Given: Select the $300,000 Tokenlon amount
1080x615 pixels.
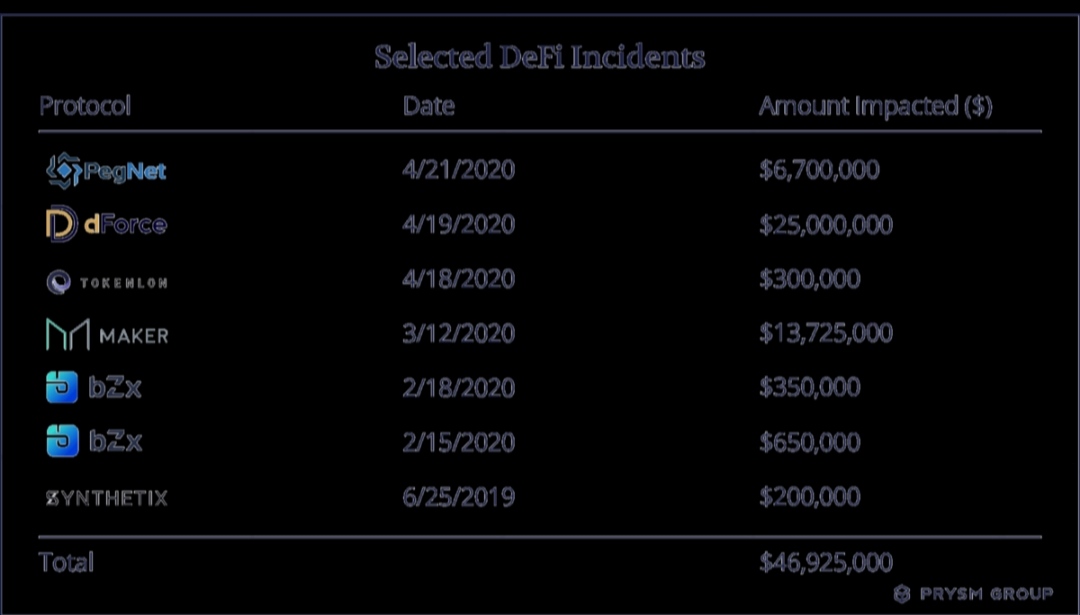Looking at the screenshot, I should 809,279.
